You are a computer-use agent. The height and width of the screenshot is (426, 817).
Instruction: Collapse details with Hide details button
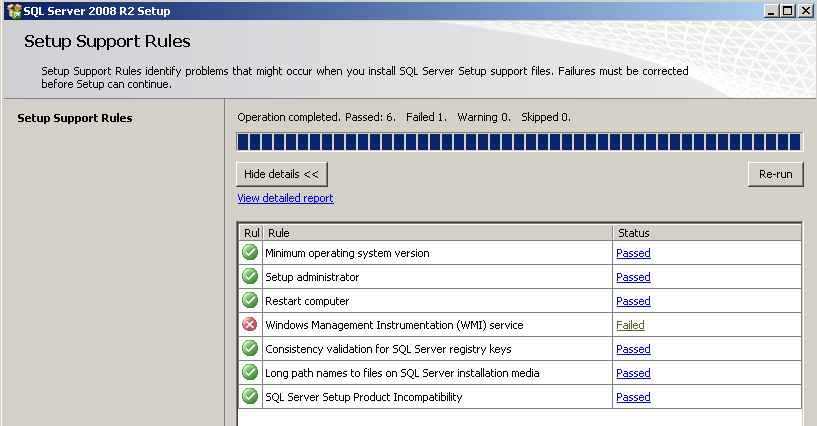click(281, 174)
